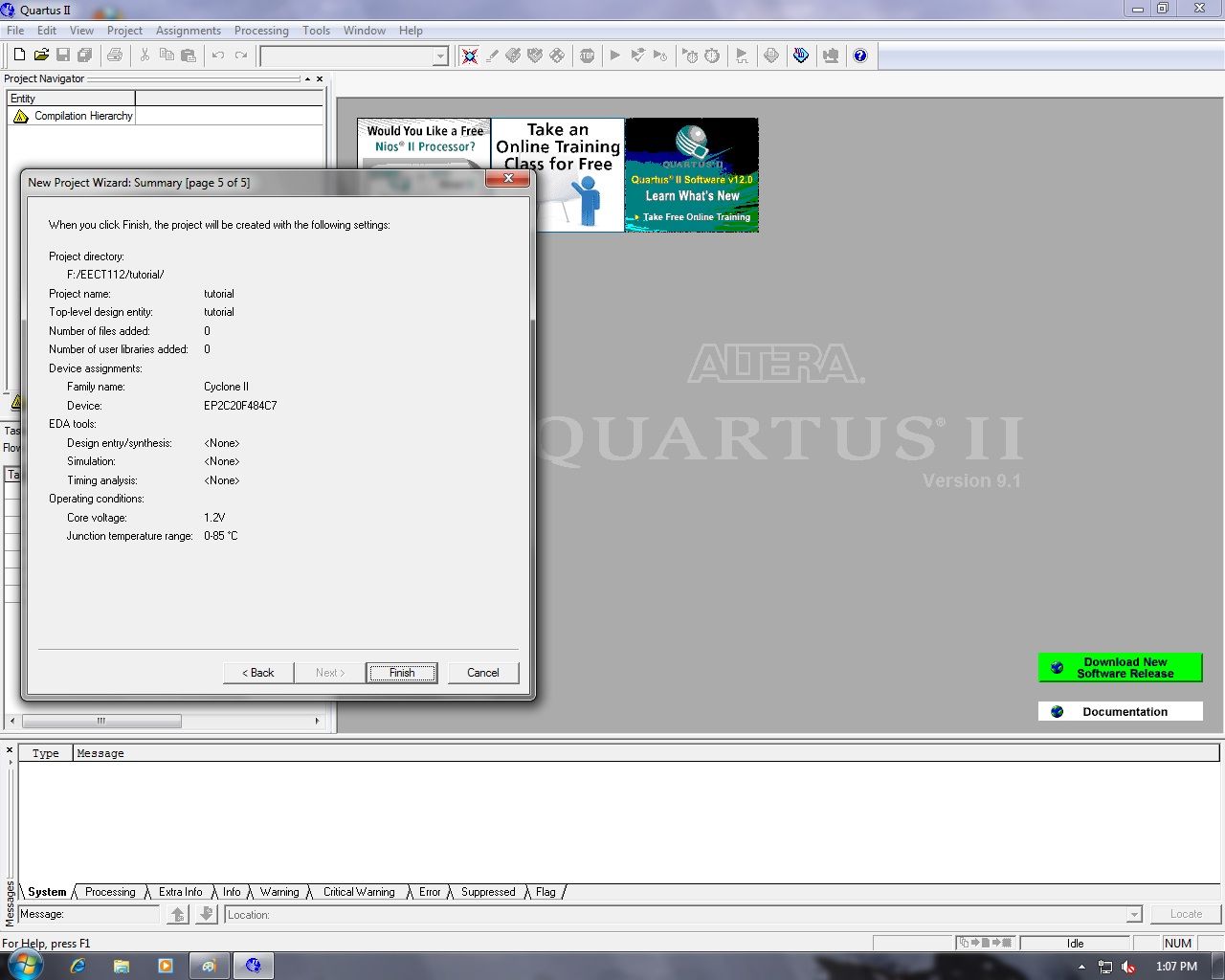The image size is (1225, 980).
Task: Click the Open file toolbar icon
Action: coord(41,55)
